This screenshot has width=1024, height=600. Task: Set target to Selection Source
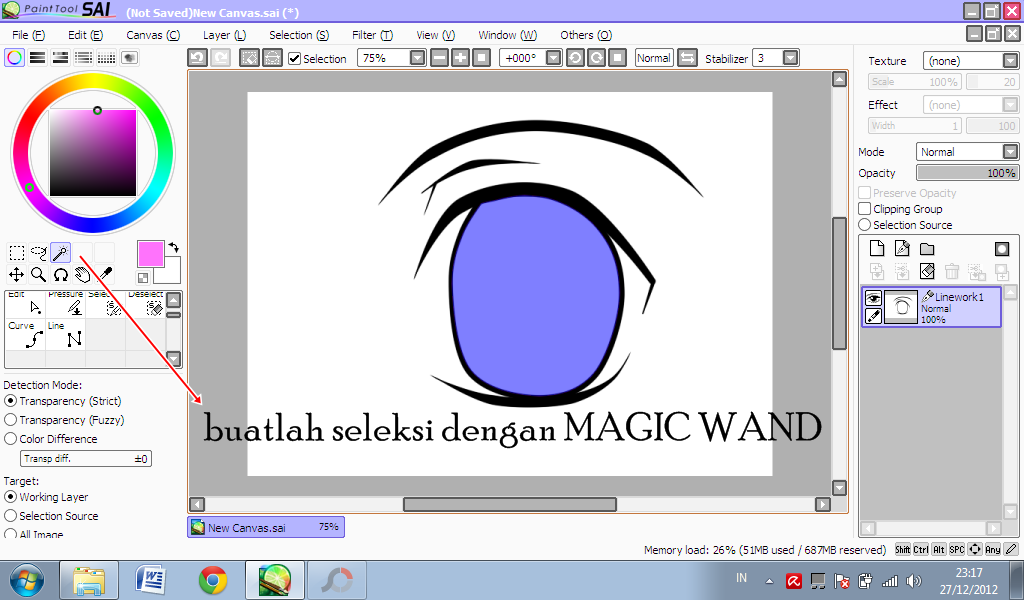(x=10, y=516)
